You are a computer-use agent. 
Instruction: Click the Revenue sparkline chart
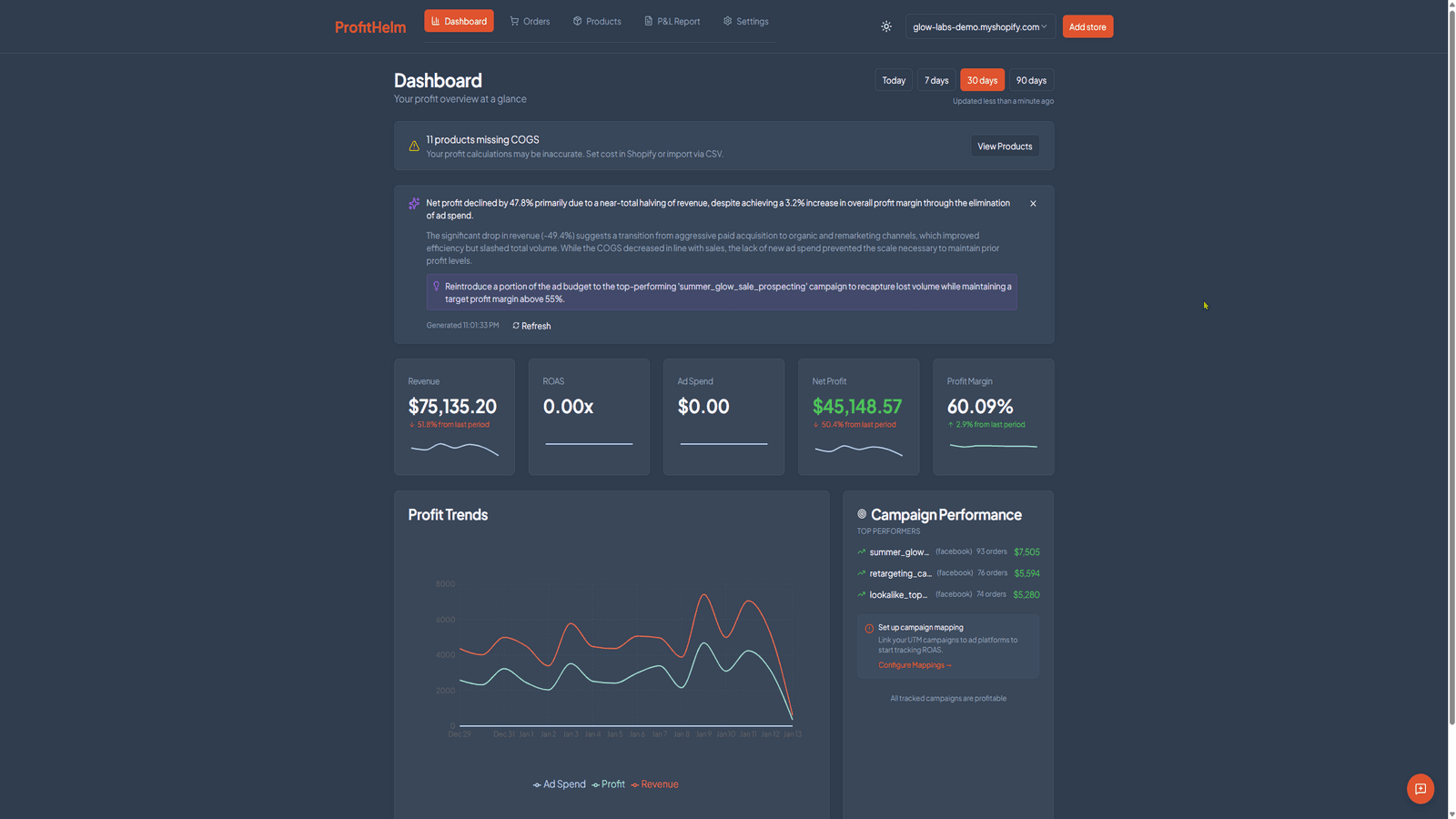(x=453, y=448)
